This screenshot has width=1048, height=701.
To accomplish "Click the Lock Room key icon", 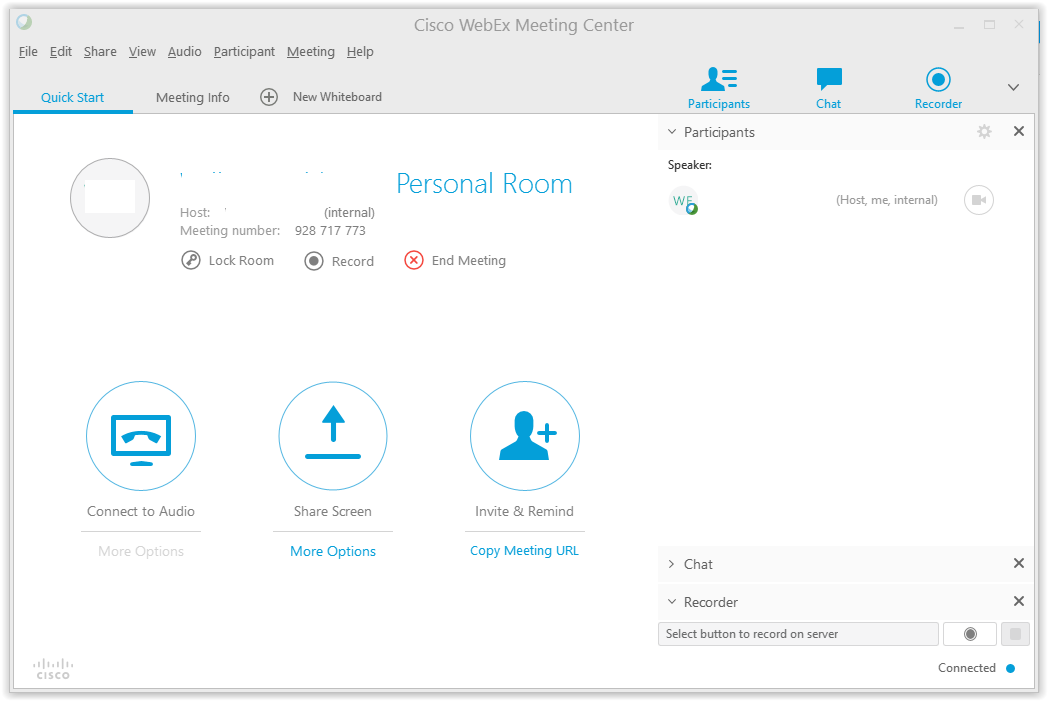I will coord(190,260).
